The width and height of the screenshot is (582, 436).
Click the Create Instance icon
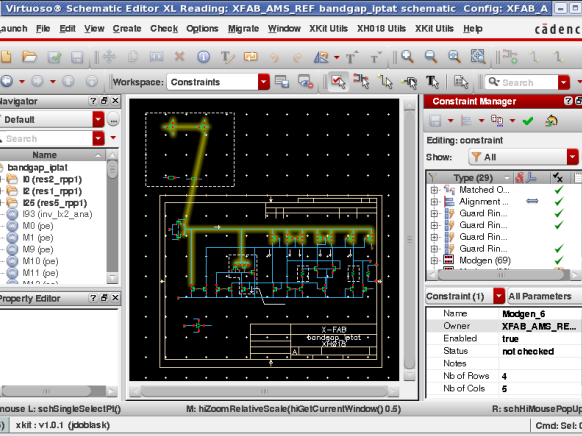(x=510, y=56)
